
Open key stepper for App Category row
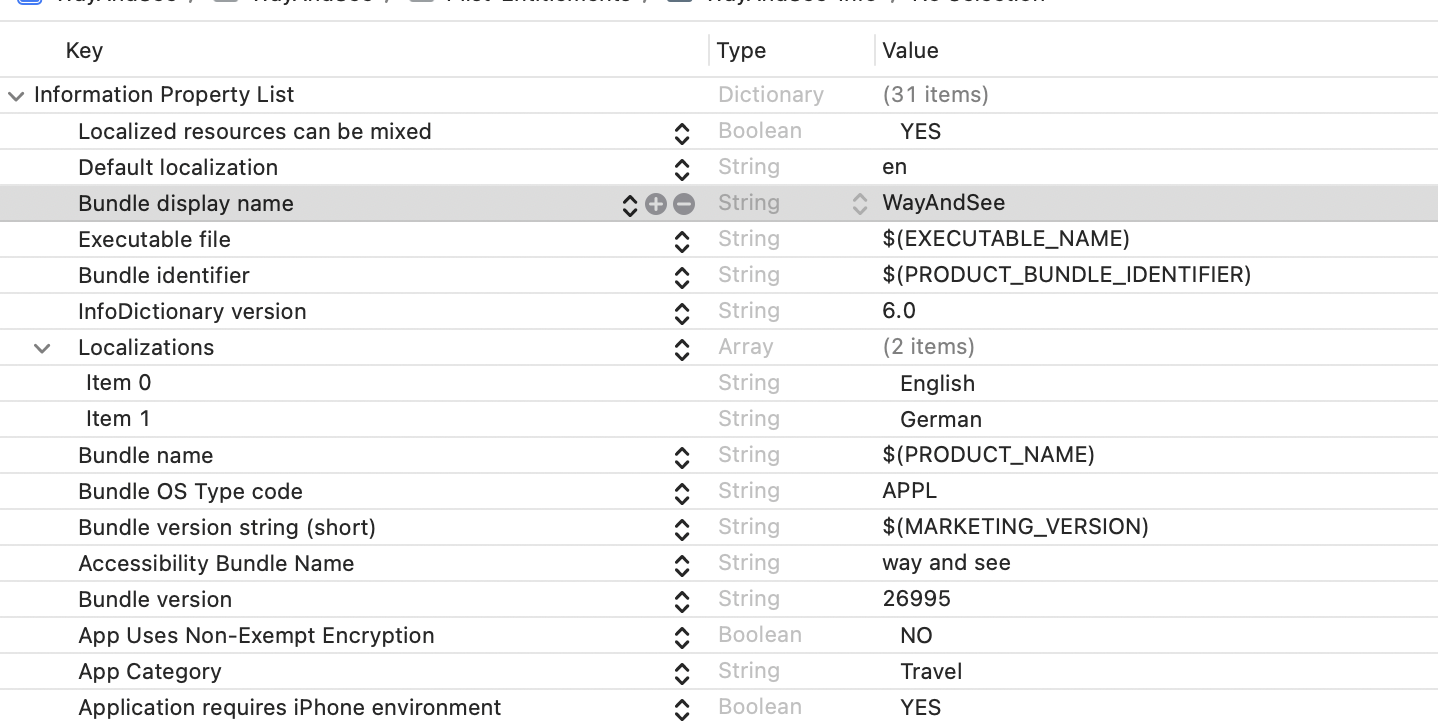[x=682, y=673]
